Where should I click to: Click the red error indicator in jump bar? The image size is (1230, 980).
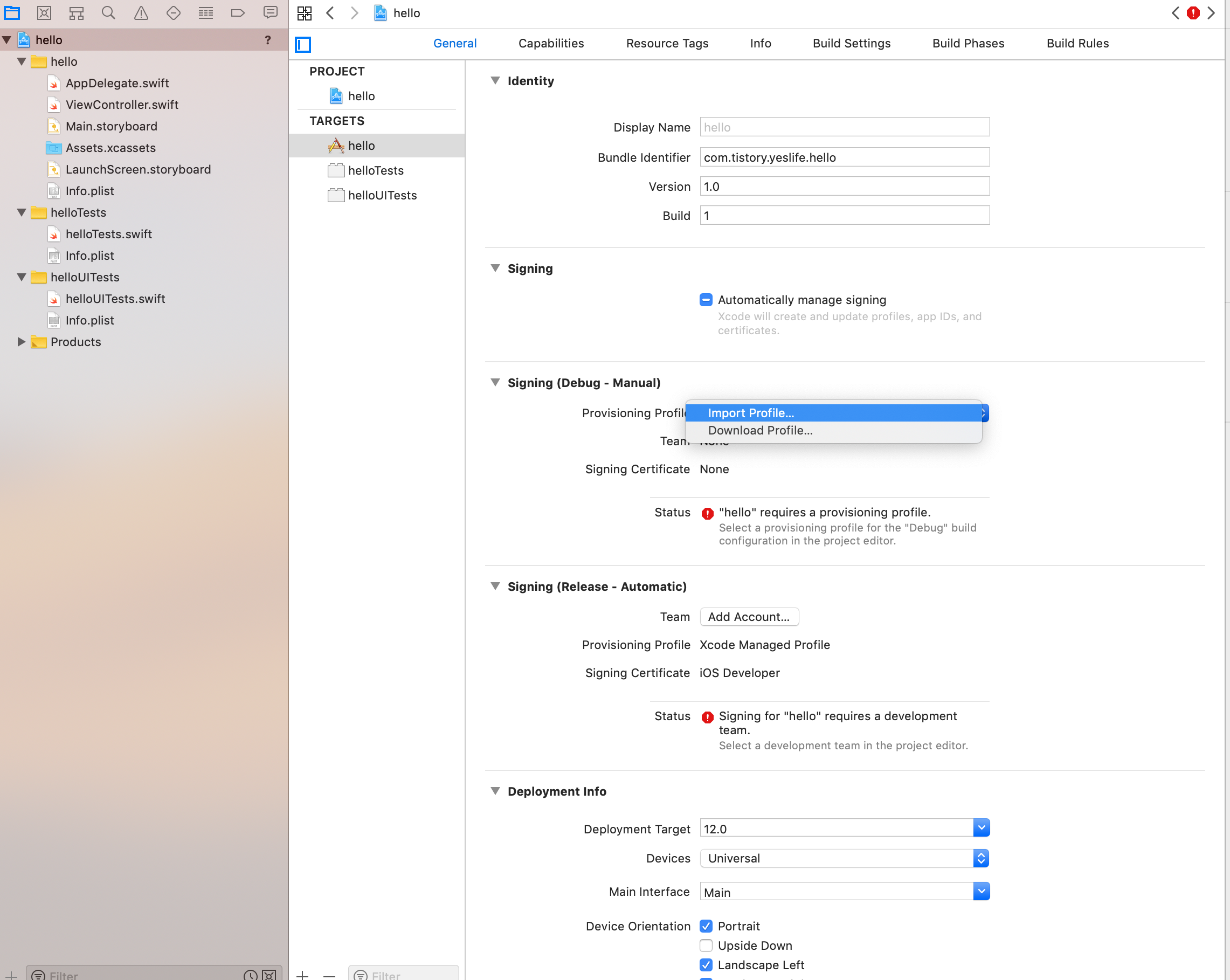[1193, 12]
